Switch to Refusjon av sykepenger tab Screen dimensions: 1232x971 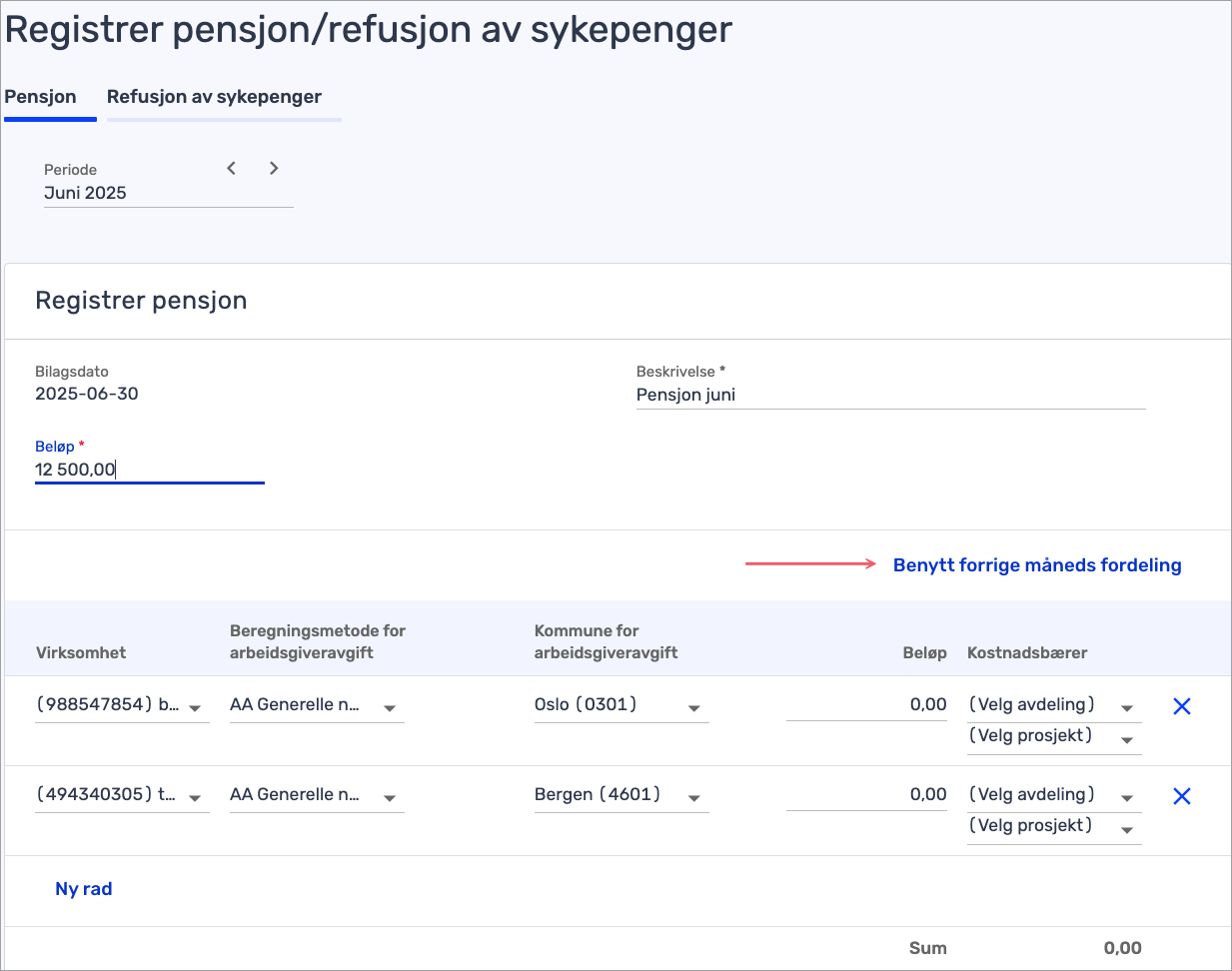[214, 97]
